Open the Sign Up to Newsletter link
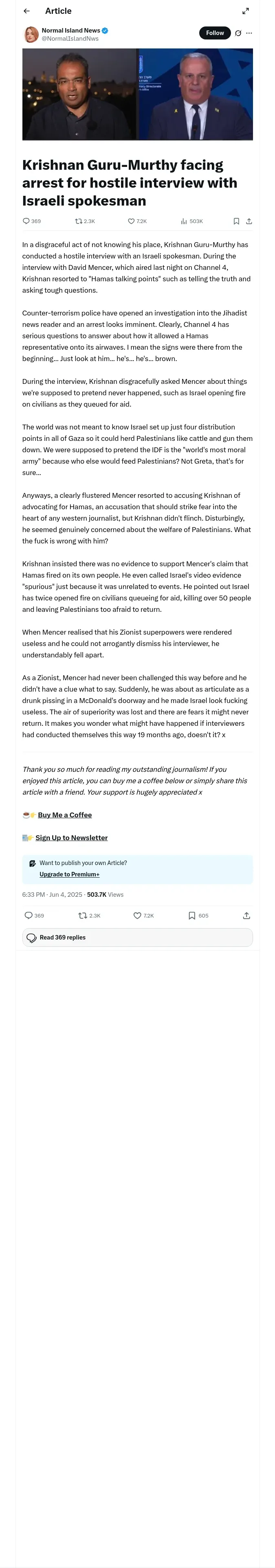The image size is (275, 1568). click(71, 838)
